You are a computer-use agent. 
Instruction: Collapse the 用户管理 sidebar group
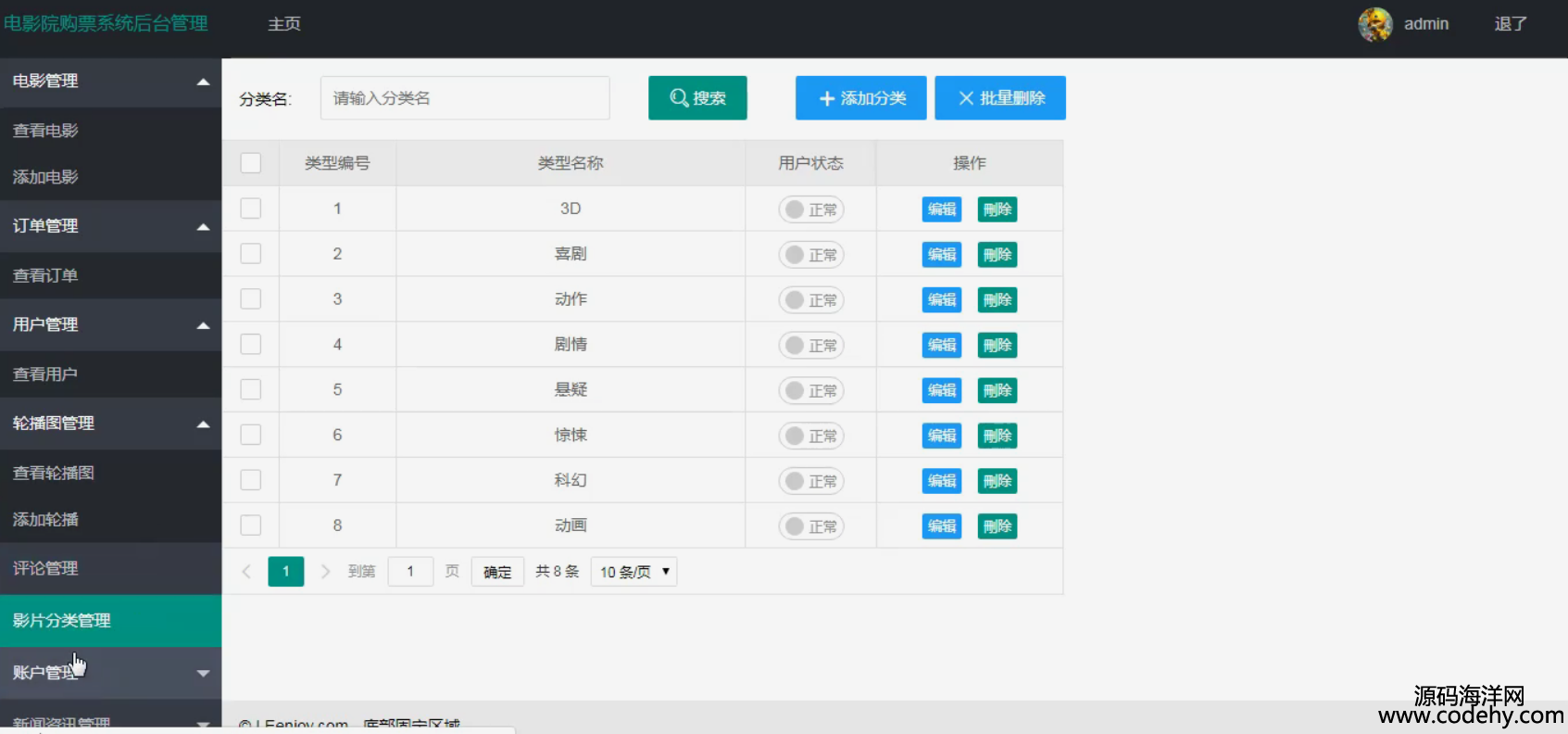pos(110,325)
